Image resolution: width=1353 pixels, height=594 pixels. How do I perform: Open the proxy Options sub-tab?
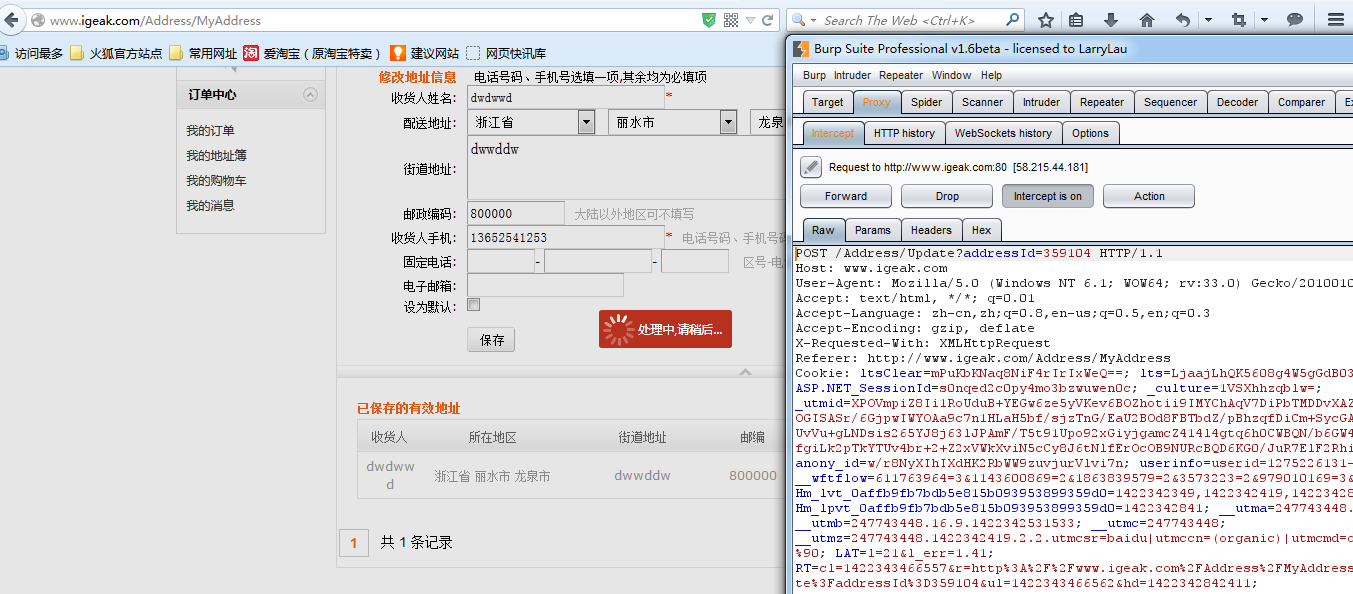(x=1090, y=133)
